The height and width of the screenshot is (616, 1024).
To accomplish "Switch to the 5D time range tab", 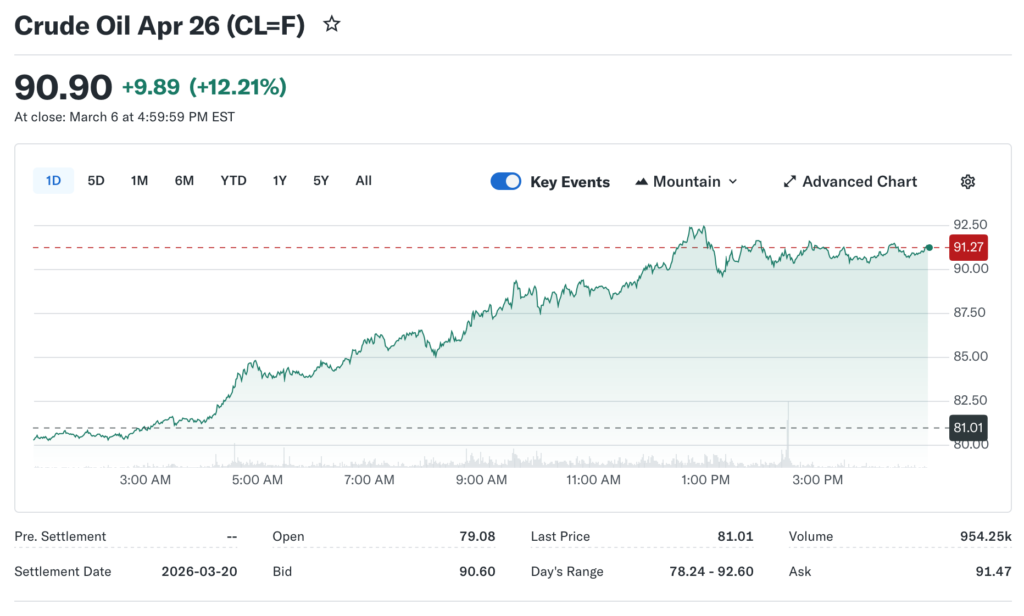I will 95,180.
